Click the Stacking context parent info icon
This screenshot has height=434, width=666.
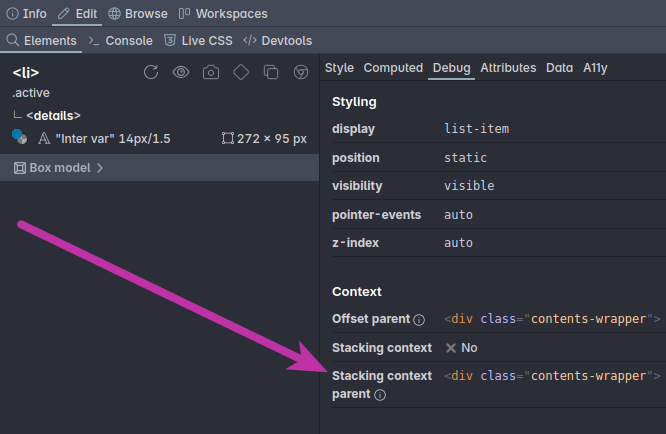tap(380, 395)
